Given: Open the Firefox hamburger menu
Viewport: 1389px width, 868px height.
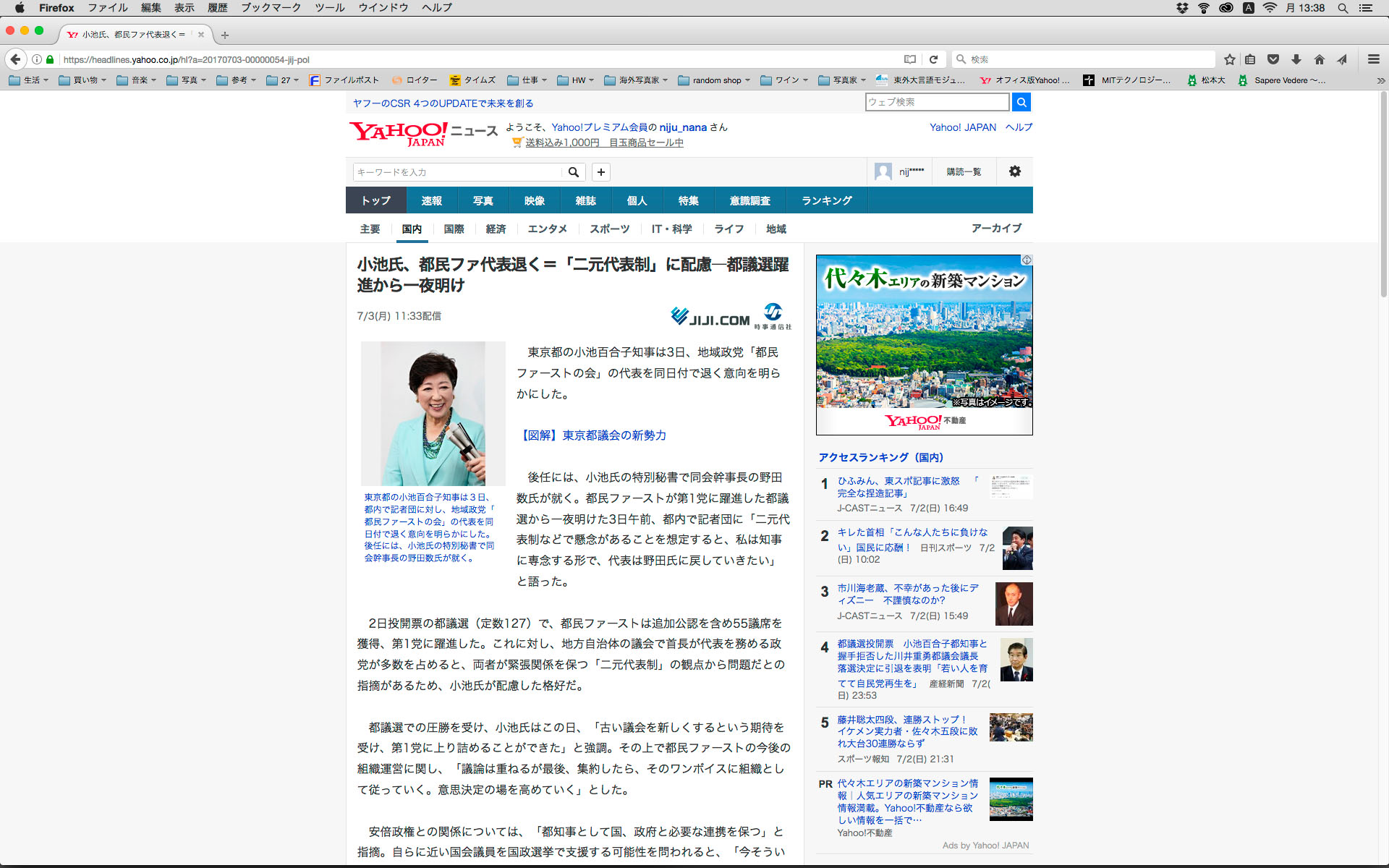Looking at the screenshot, I should [x=1373, y=59].
